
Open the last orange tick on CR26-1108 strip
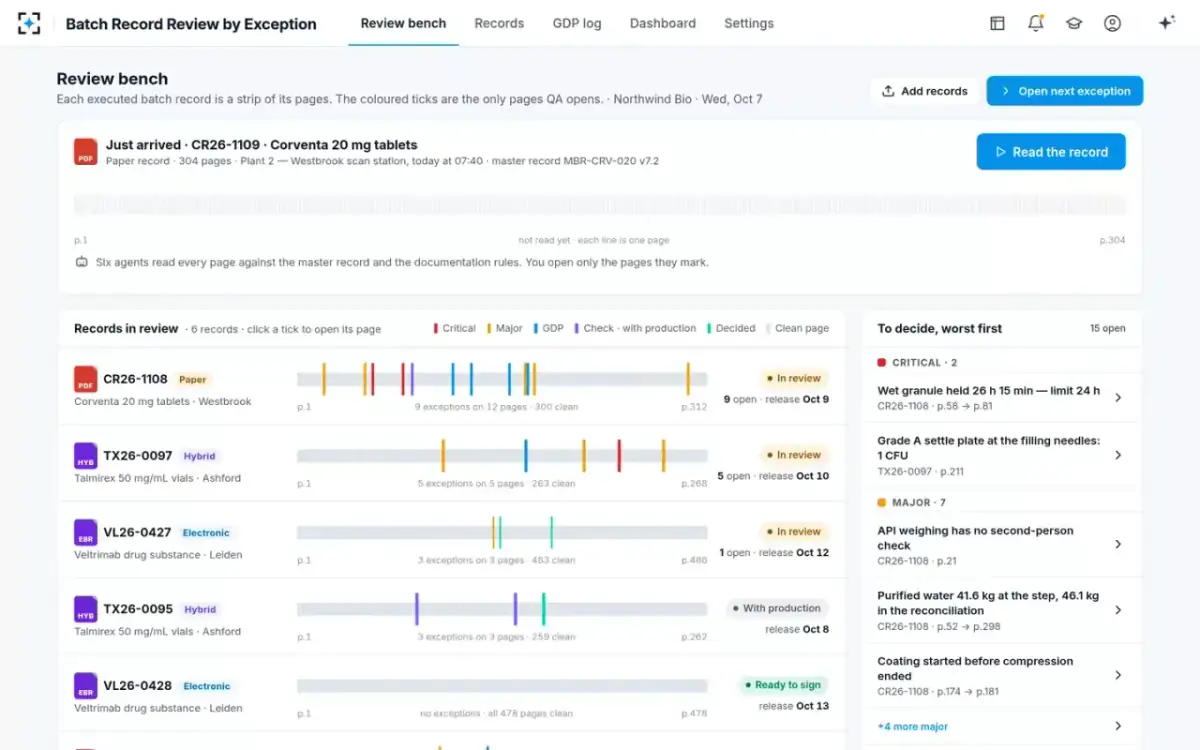click(688, 379)
